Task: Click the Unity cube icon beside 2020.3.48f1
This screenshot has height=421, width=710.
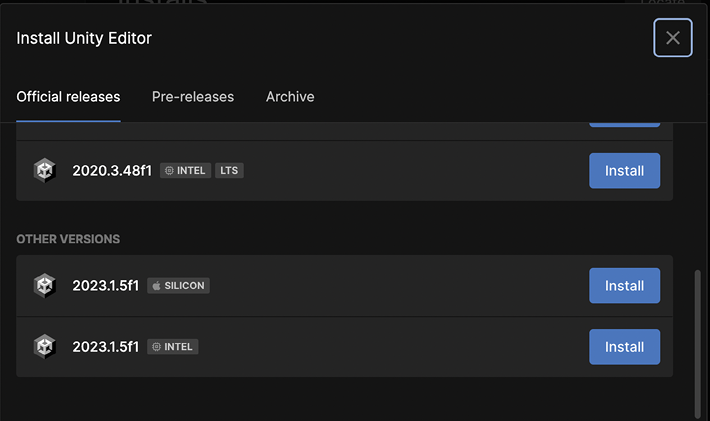Action: click(44, 171)
